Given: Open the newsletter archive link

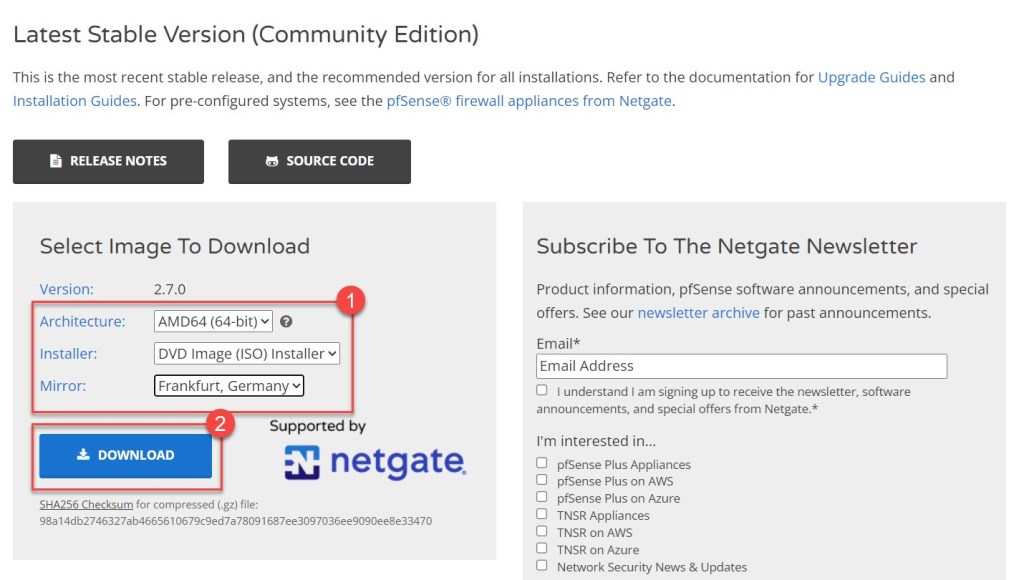Looking at the screenshot, I should pos(698,313).
